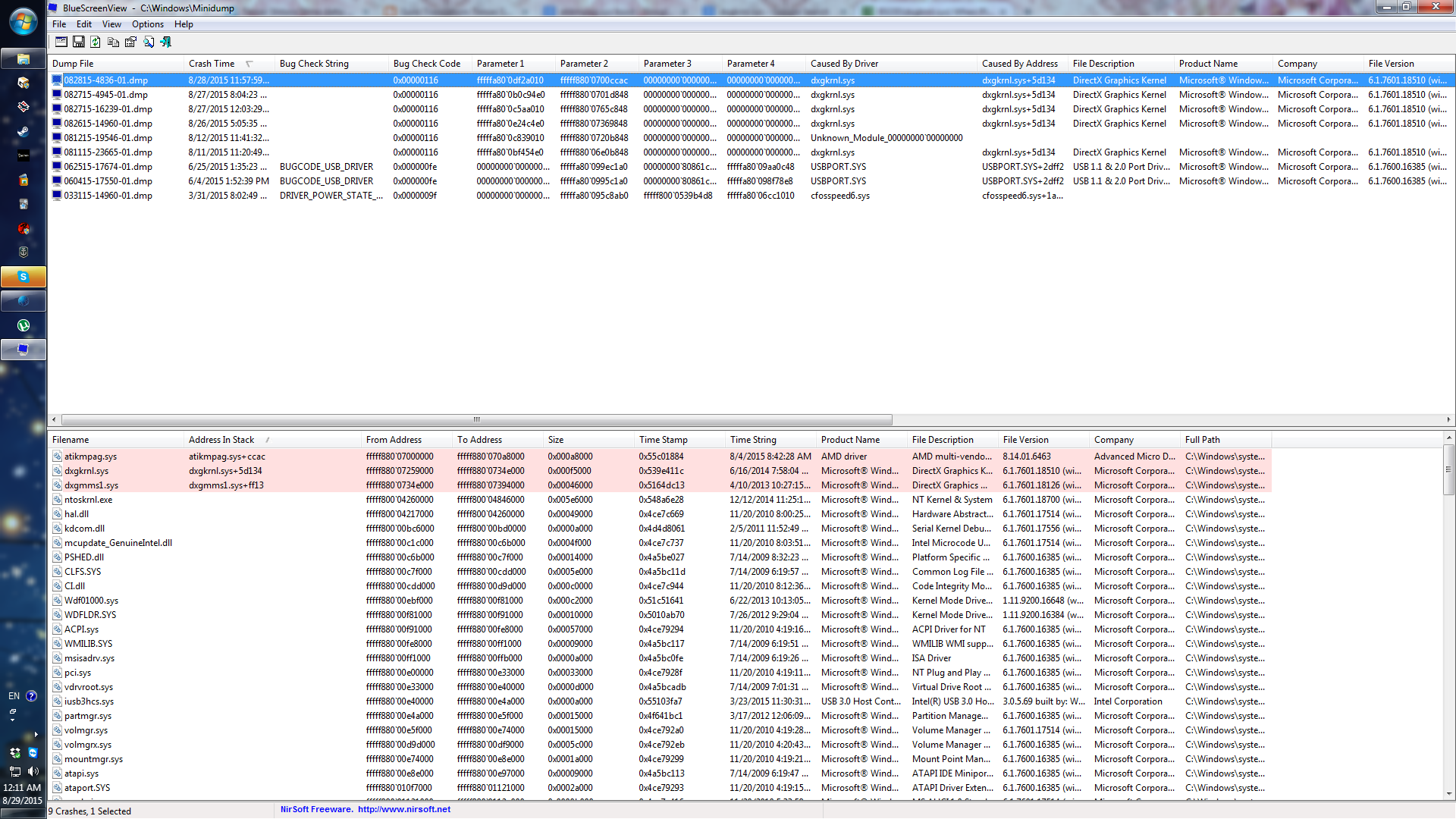Click the DRIVER_POWER_STATE_ bug check string cell

(331, 196)
